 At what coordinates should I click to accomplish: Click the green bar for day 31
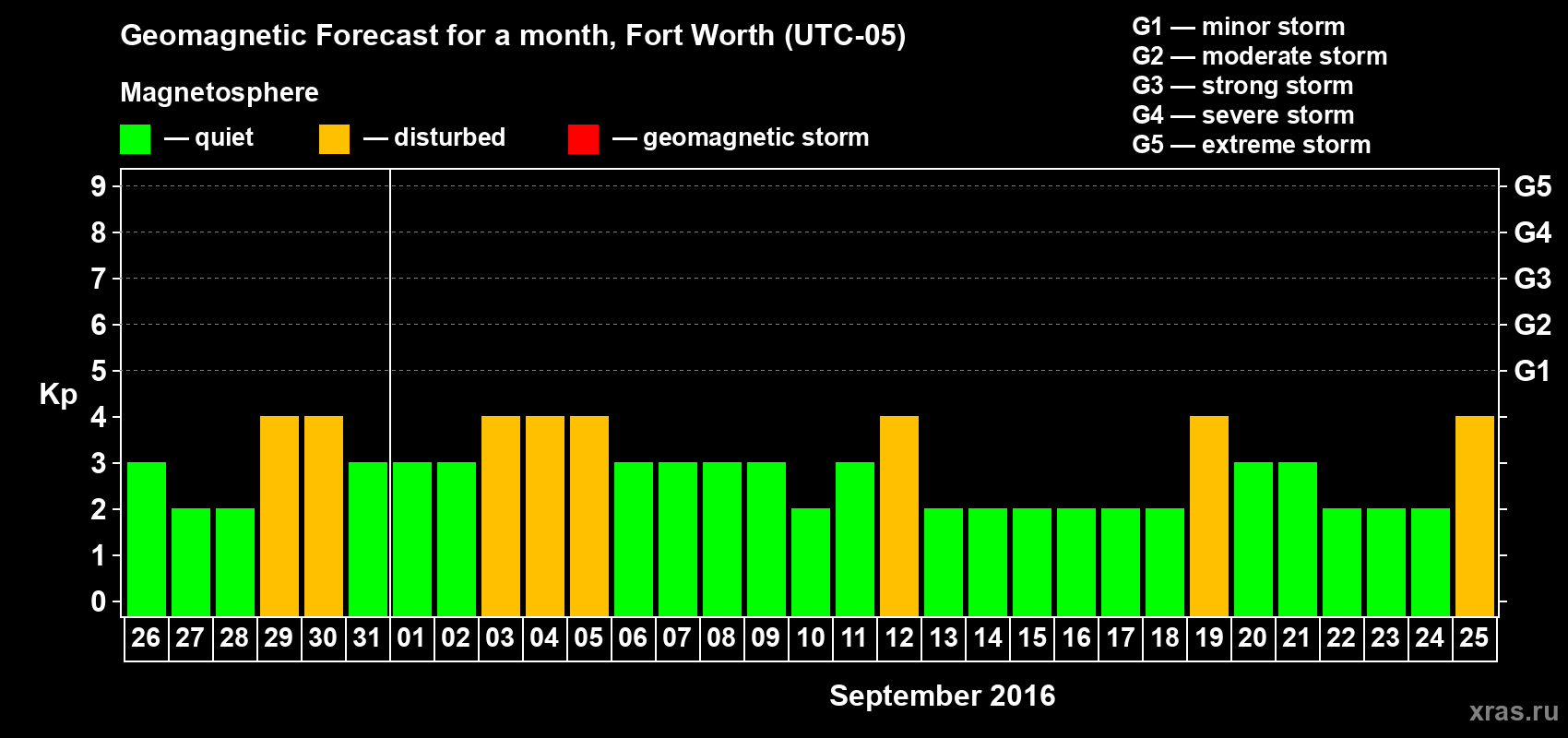pyautogui.click(x=368, y=539)
